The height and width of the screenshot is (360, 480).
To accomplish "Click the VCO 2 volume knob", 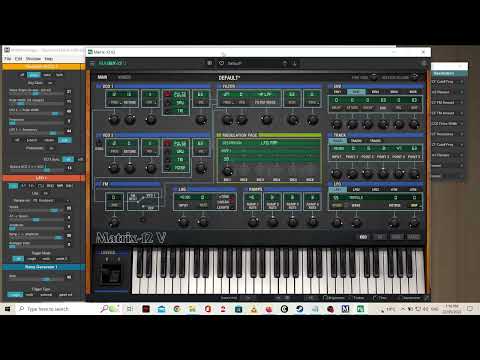I will [201, 168].
